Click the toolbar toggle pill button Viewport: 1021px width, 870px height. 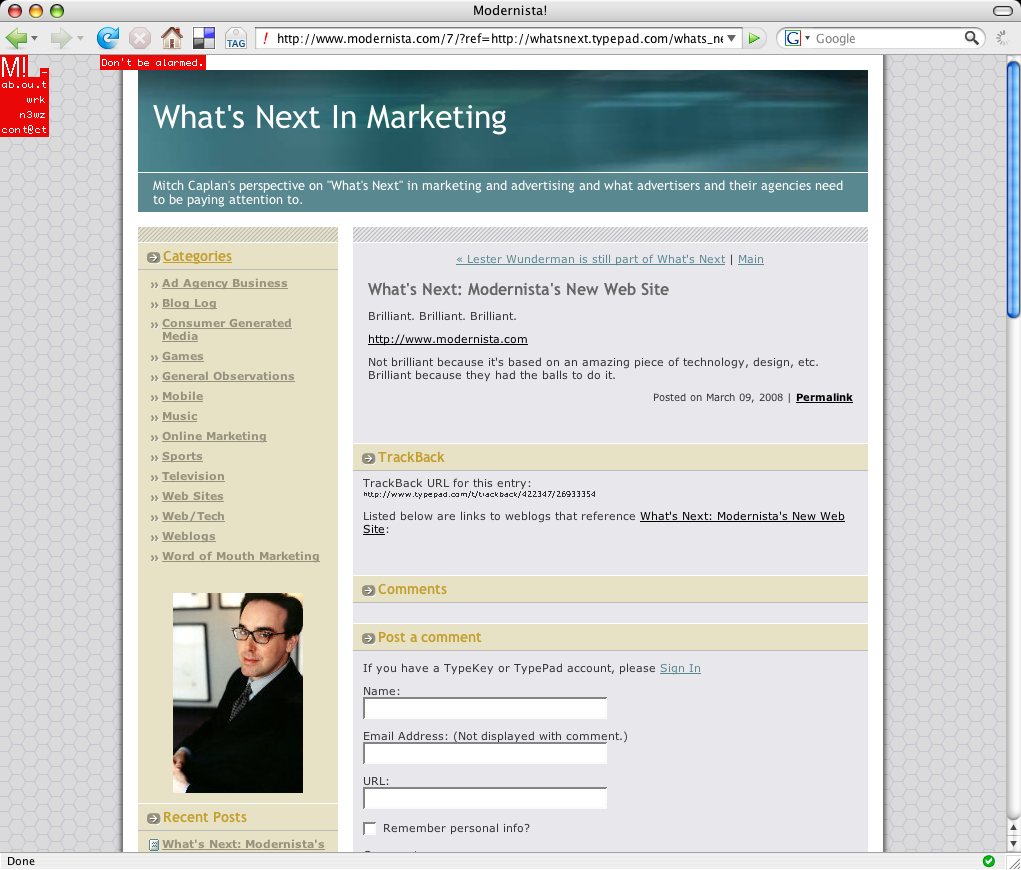point(1002,10)
